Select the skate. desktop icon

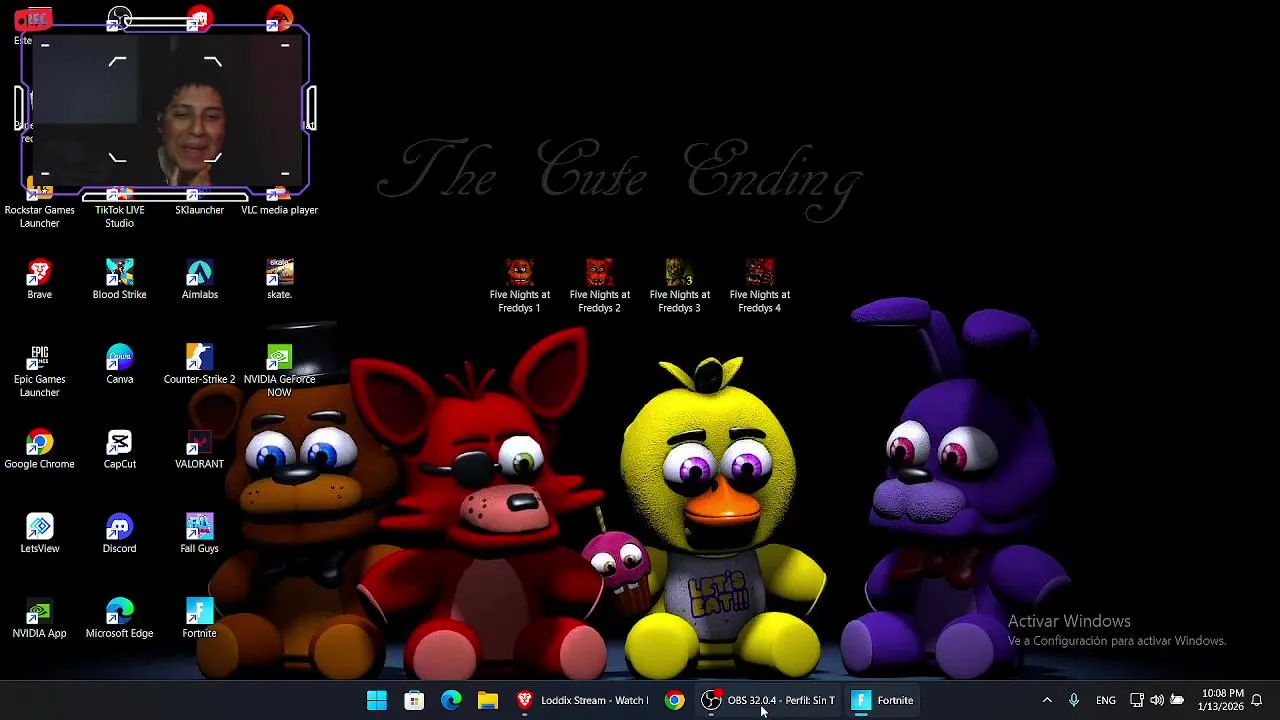click(x=279, y=279)
